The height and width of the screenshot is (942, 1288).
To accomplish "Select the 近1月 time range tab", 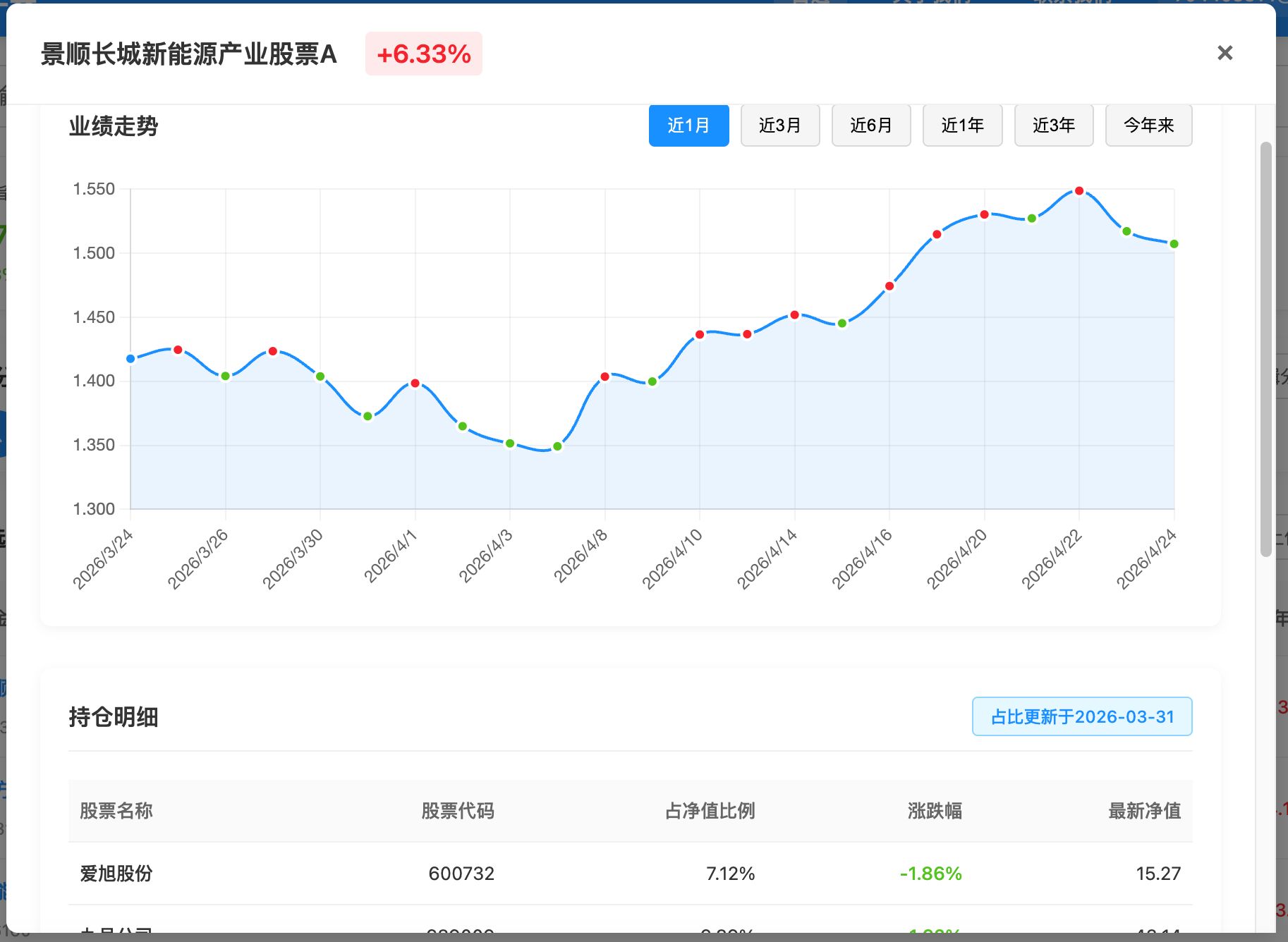I will point(688,126).
